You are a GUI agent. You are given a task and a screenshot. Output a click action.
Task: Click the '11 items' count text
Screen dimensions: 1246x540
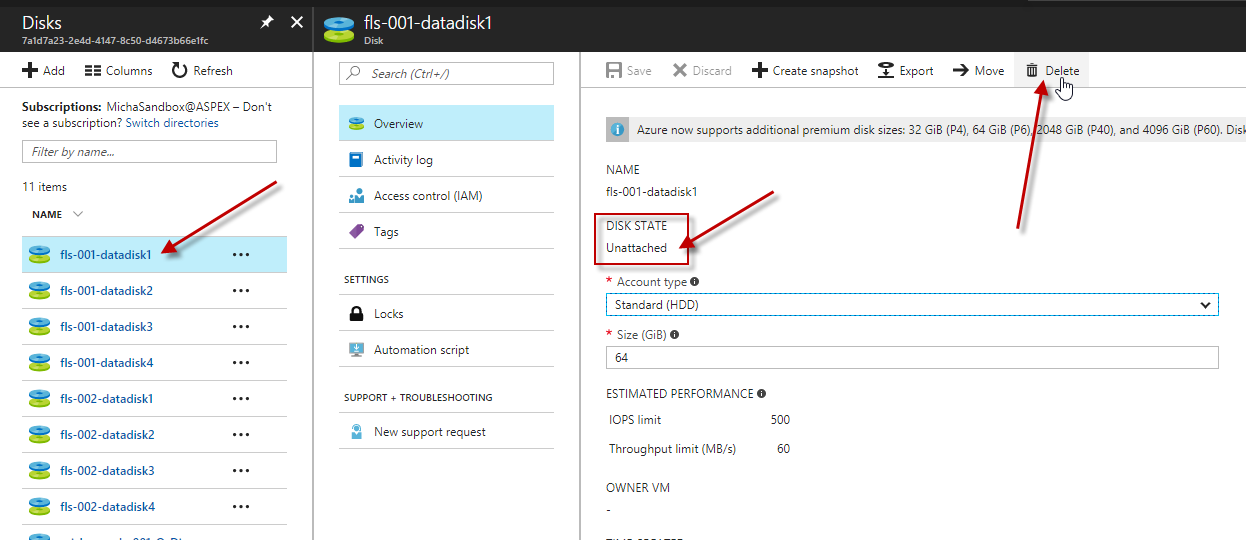(x=45, y=187)
